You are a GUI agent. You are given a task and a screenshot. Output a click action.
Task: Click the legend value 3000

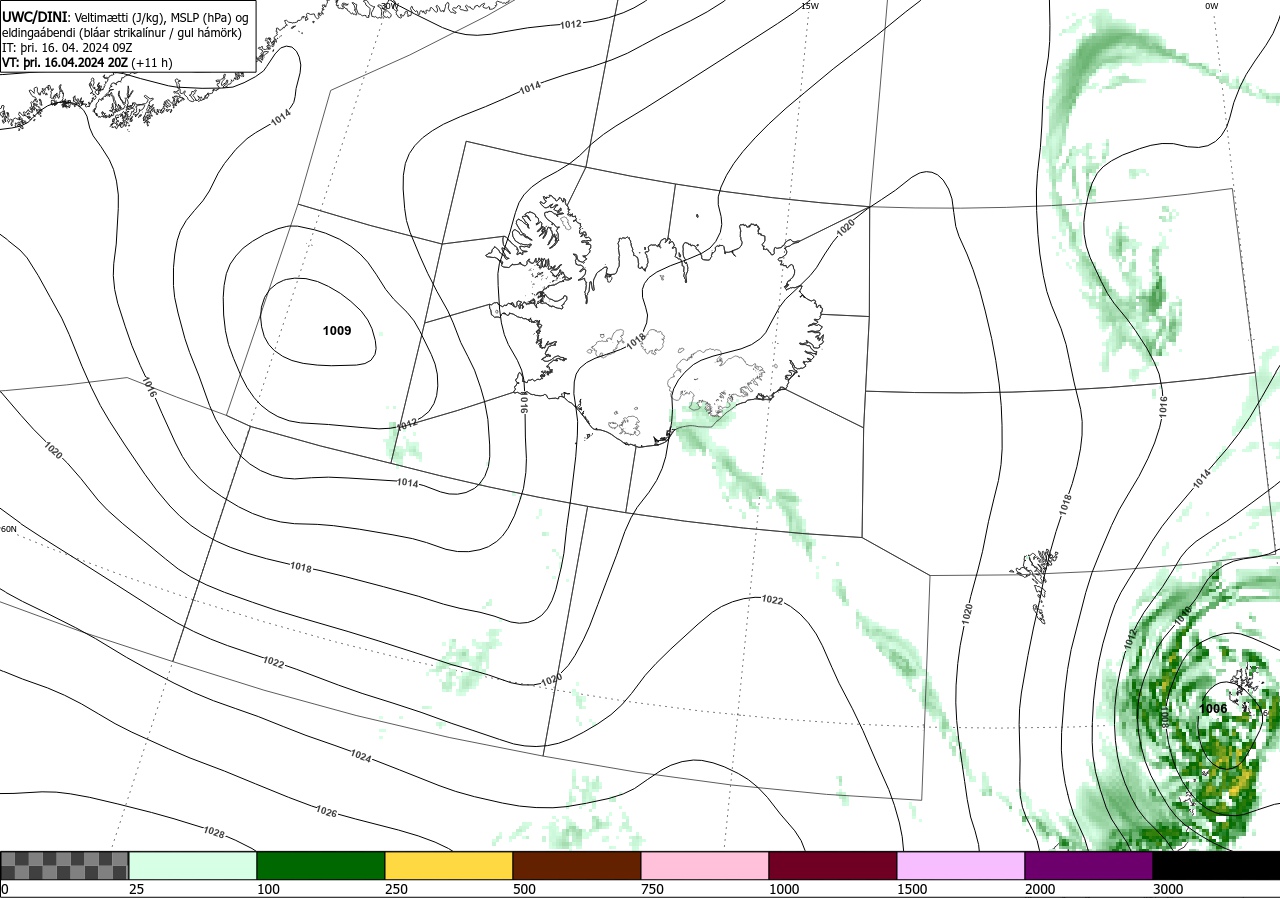coord(1167,889)
